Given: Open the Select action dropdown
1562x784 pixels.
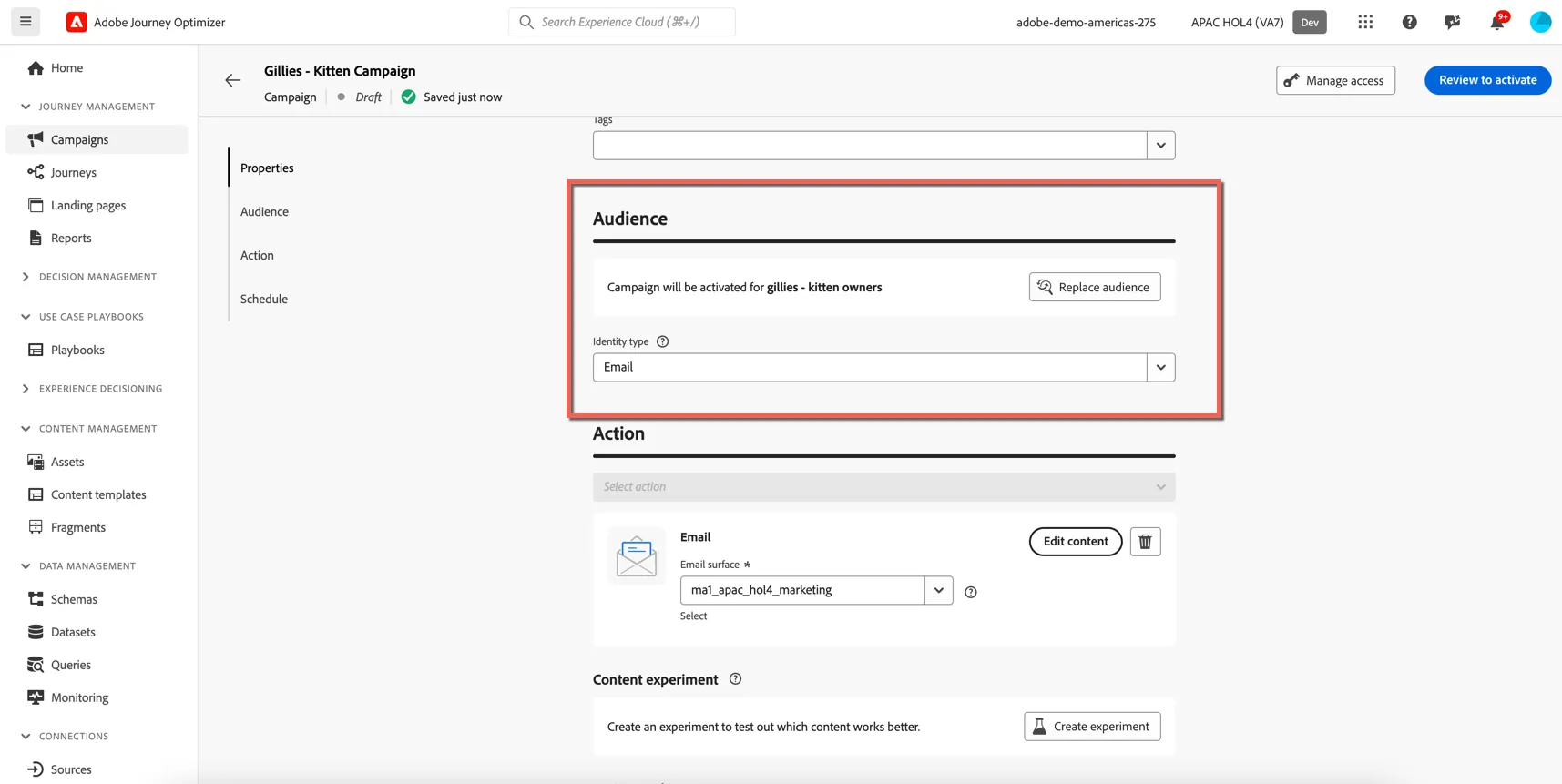Looking at the screenshot, I should click(x=883, y=487).
